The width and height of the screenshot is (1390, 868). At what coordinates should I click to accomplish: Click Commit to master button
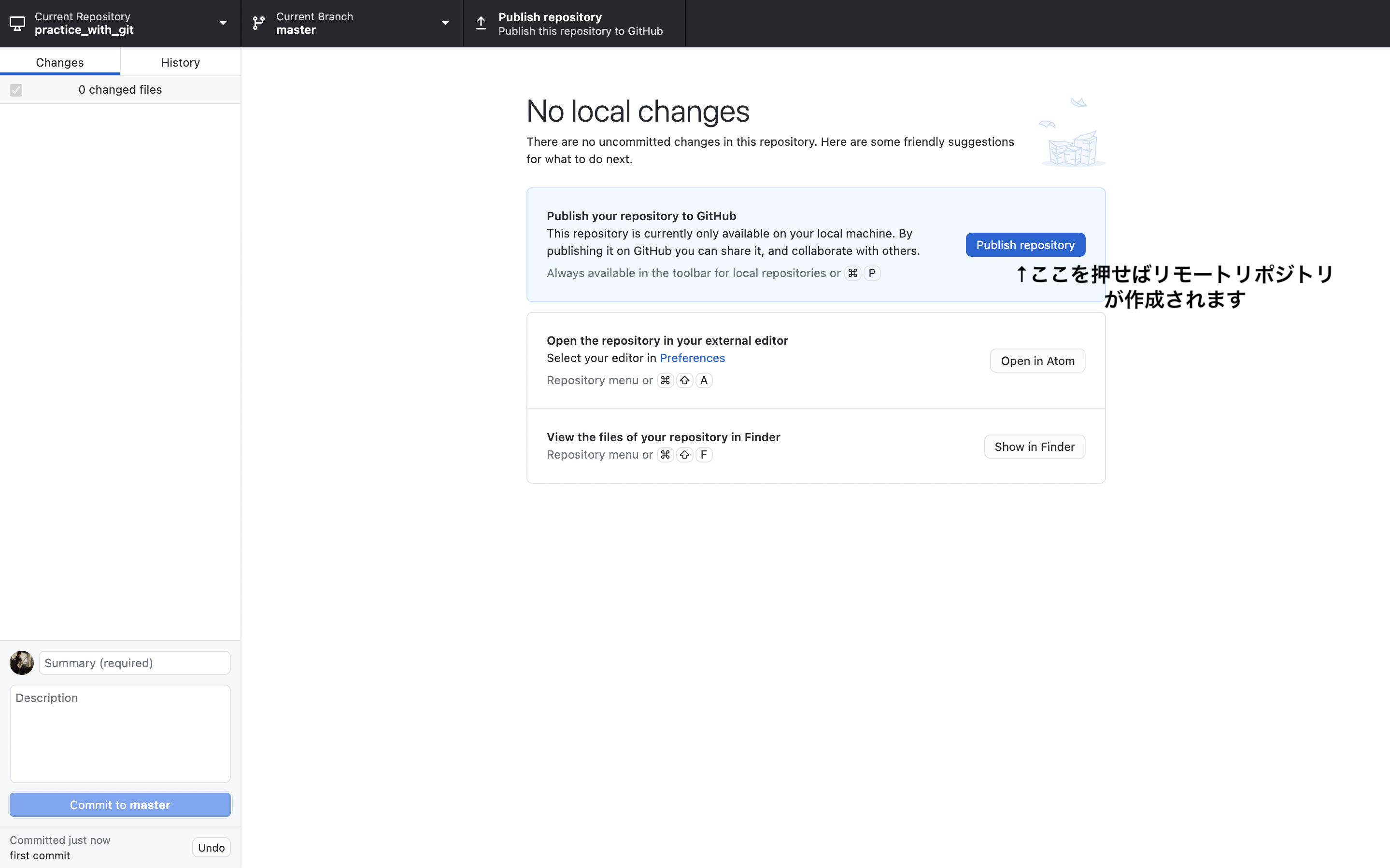coord(120,805)
